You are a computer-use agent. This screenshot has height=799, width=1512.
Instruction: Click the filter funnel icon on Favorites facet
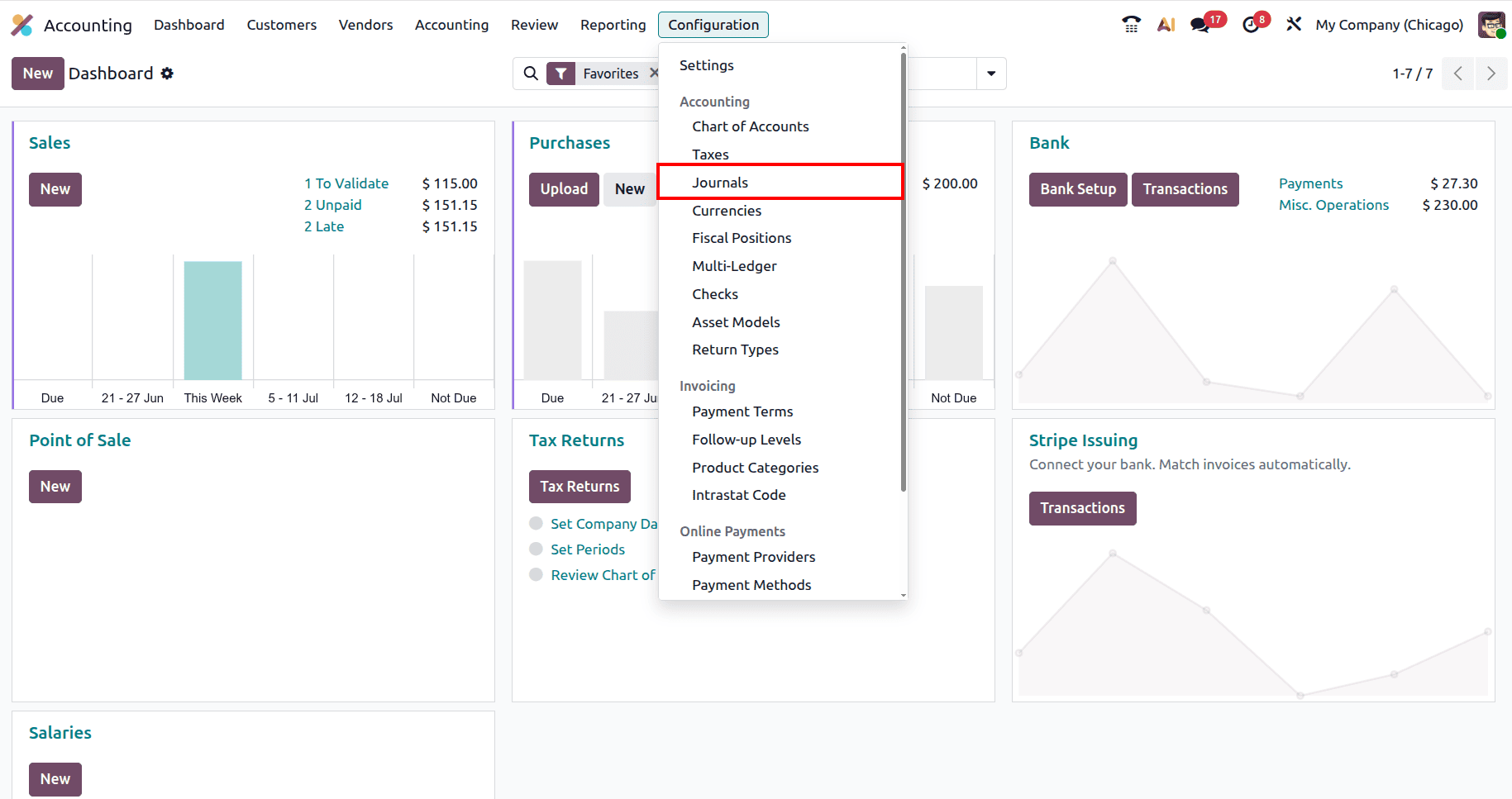click(x=561, y=74)
